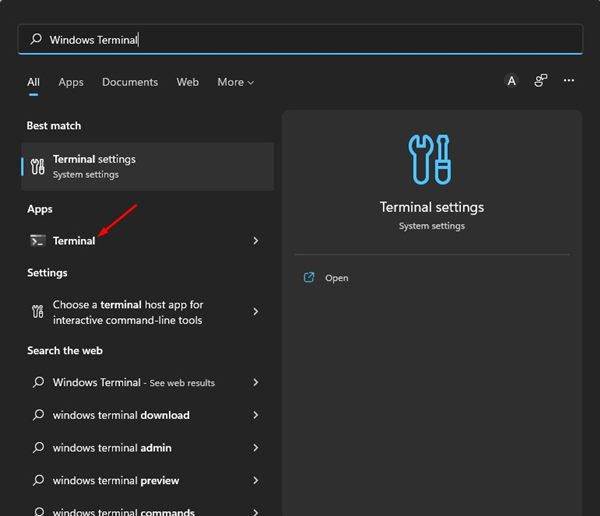Expand the Choose a terminal host app chevron
The image size is (600, 516).
256,312
